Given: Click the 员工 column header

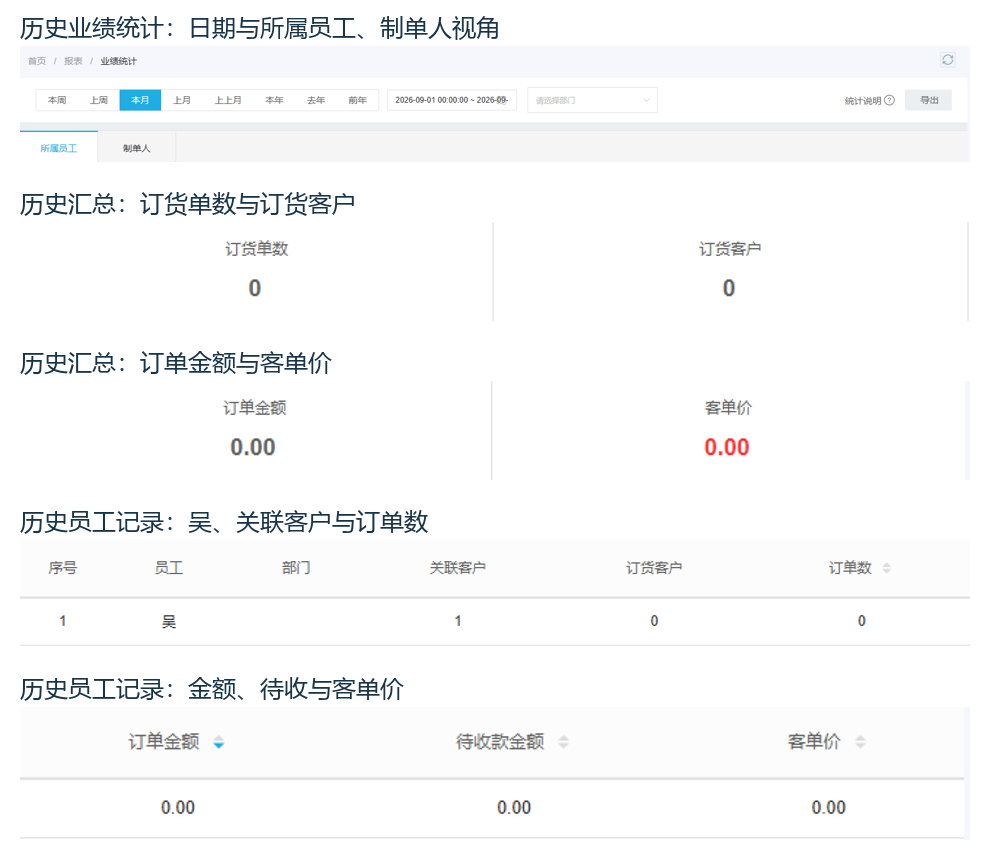Looking at the screenshot, I should (168, 567).
